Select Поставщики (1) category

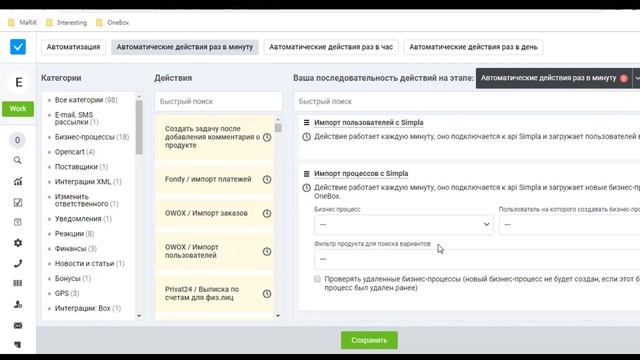point(81,167)
